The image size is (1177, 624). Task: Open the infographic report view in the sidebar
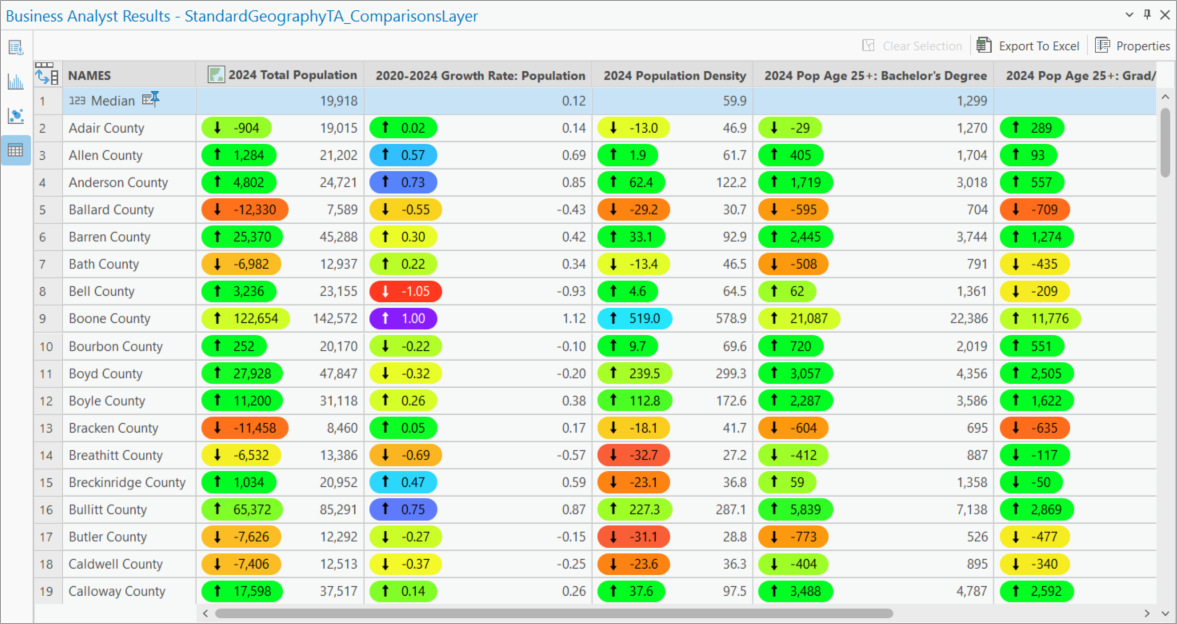pyautogui.click(x=14, y=46)
